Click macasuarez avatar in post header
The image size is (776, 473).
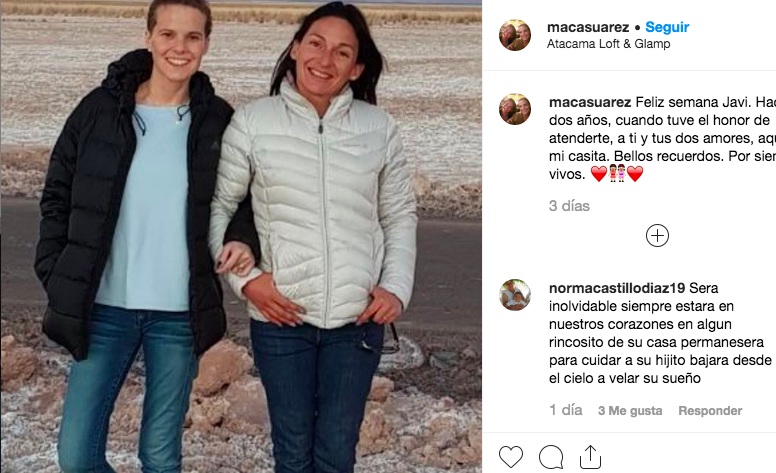515,35
